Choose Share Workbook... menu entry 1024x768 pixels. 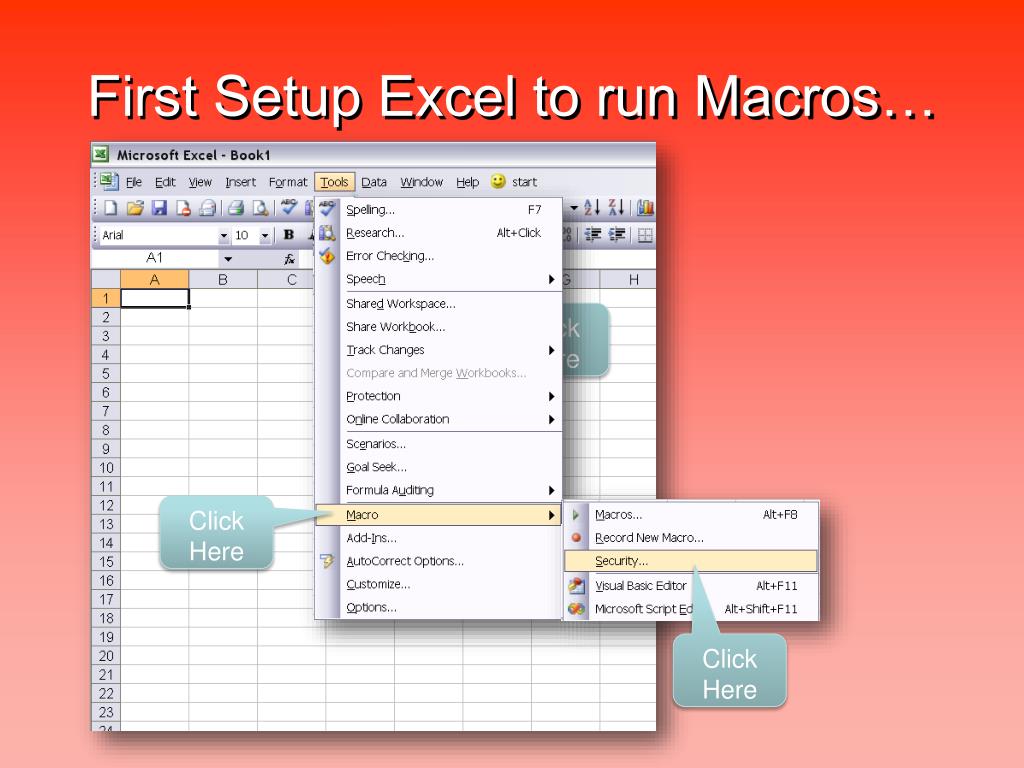438,327
